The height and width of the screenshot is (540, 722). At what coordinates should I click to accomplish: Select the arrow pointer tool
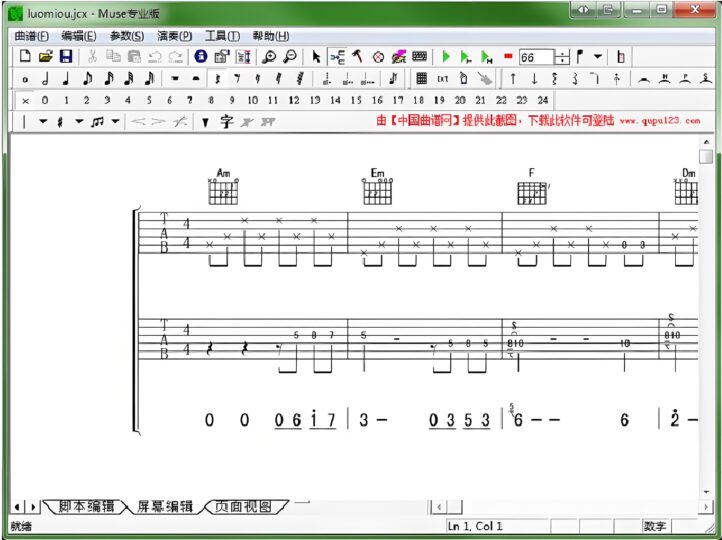click(316, 57)
